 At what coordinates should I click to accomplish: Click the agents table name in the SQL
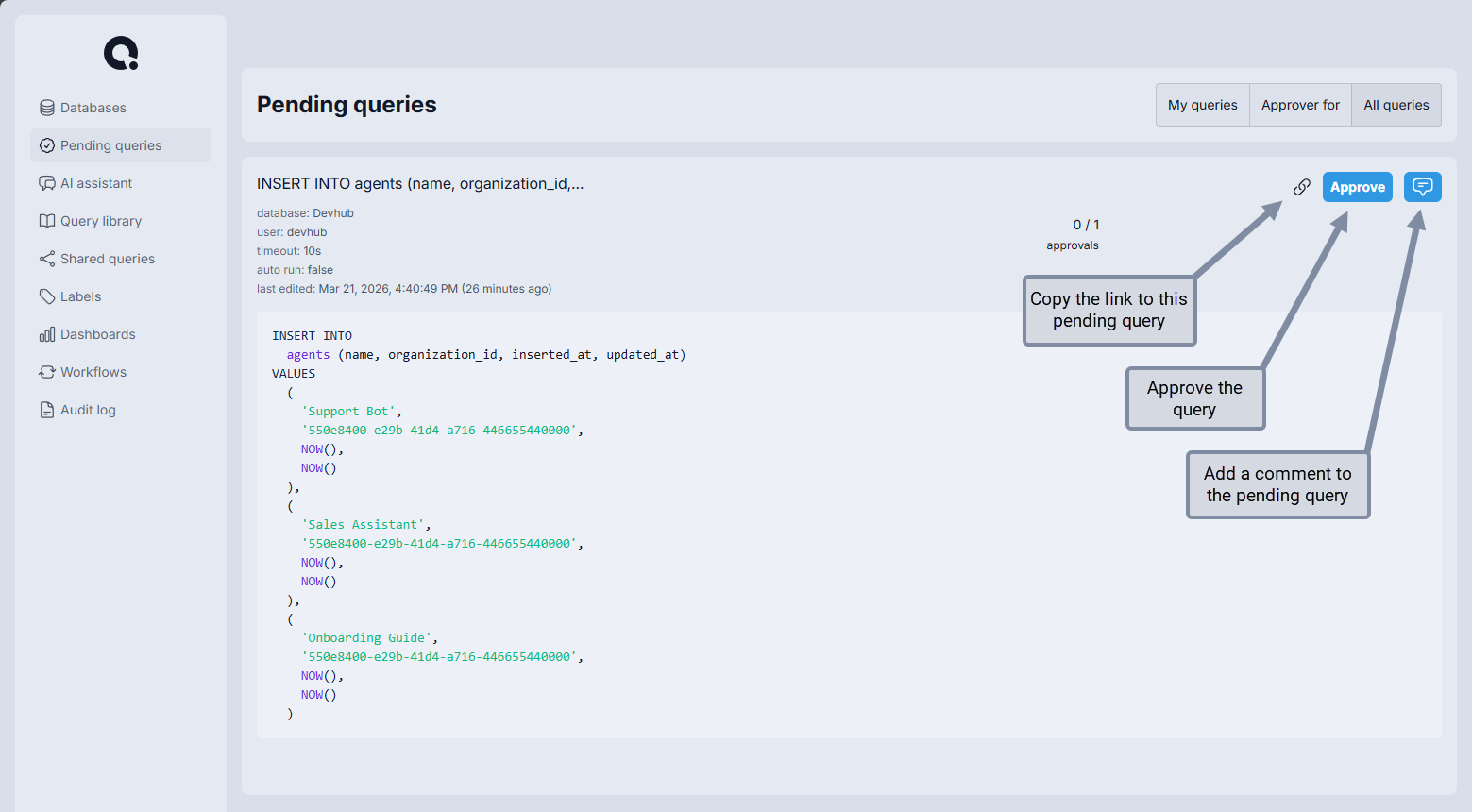[309, 355]
